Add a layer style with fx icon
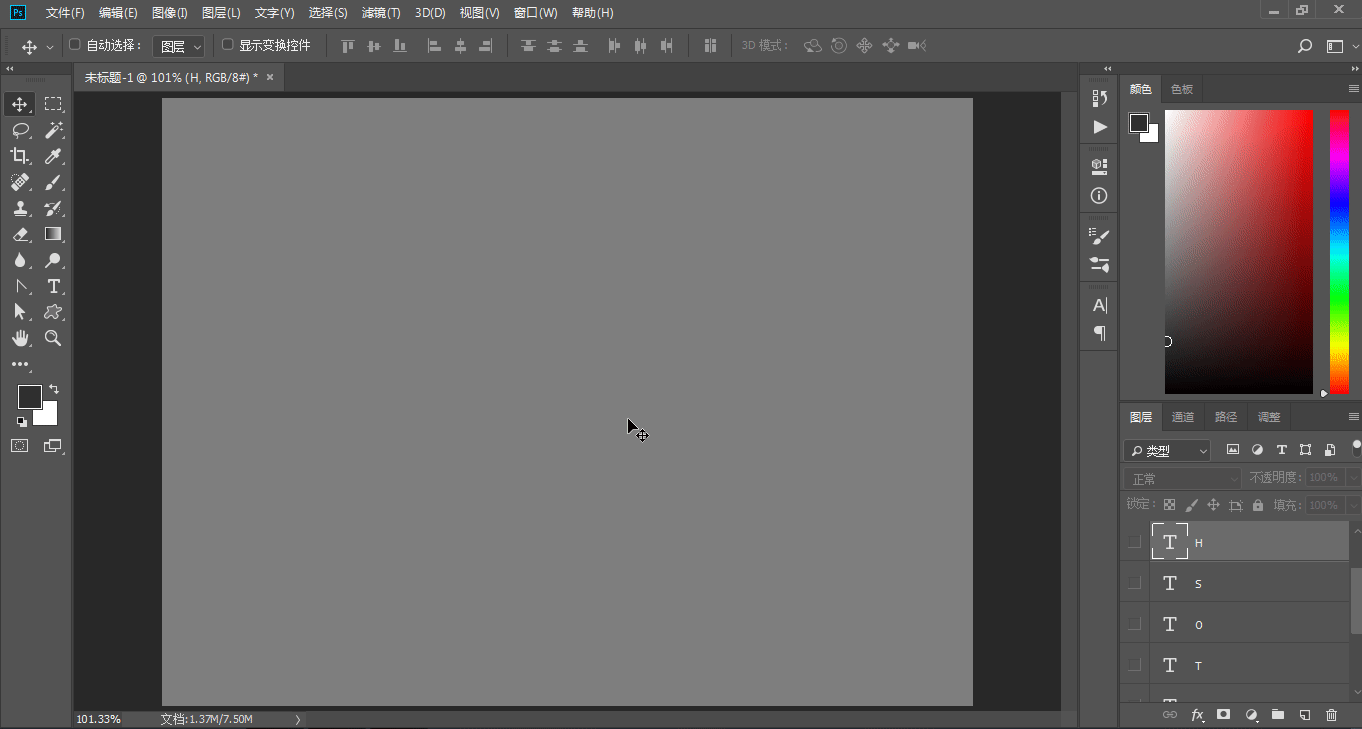 (x=1197, y=715)
